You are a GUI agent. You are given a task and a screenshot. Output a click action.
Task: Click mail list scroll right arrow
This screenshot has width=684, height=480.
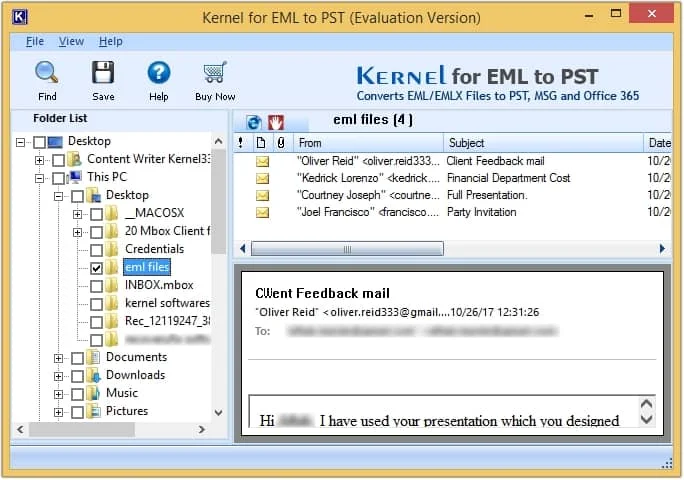662,249
